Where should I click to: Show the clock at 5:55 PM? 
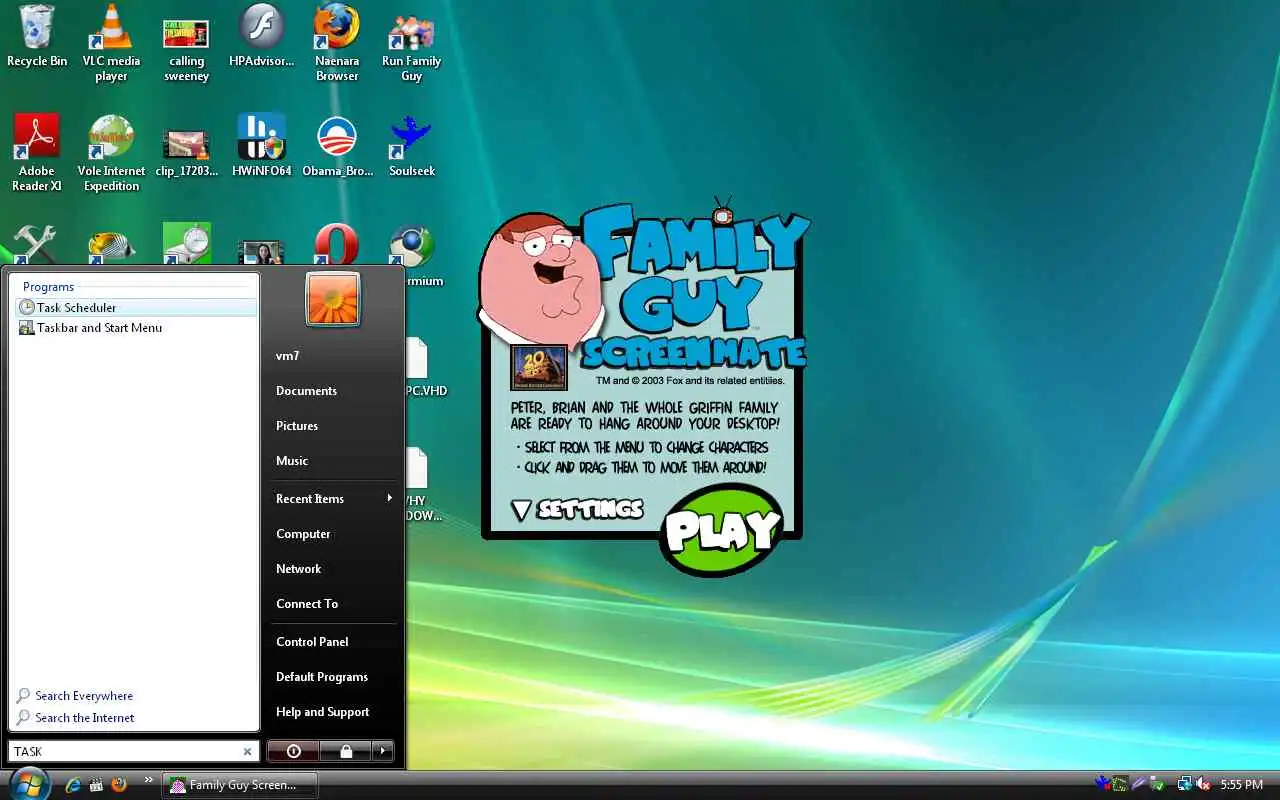tap(1242, 785)
